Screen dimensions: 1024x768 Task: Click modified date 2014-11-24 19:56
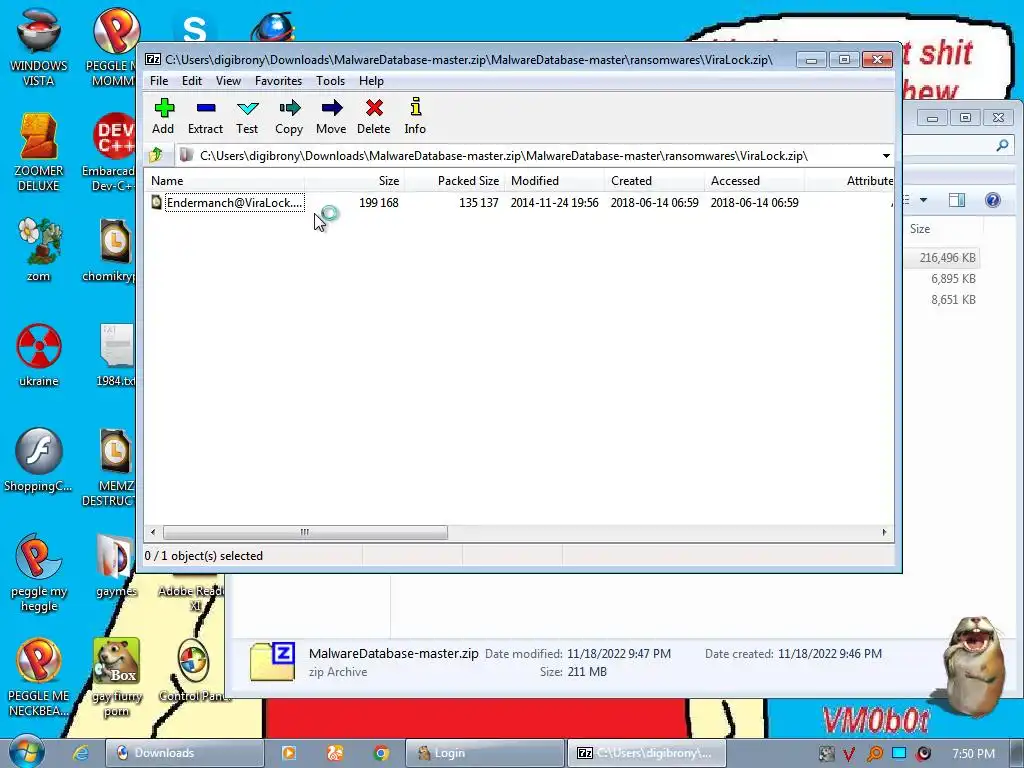coord(554,202)
